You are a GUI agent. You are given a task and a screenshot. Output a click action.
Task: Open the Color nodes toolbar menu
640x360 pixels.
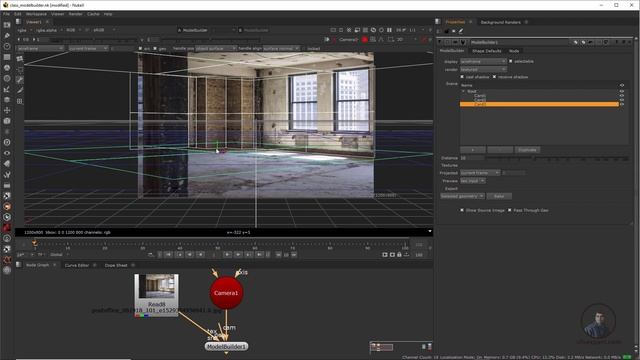coord(7,67)
